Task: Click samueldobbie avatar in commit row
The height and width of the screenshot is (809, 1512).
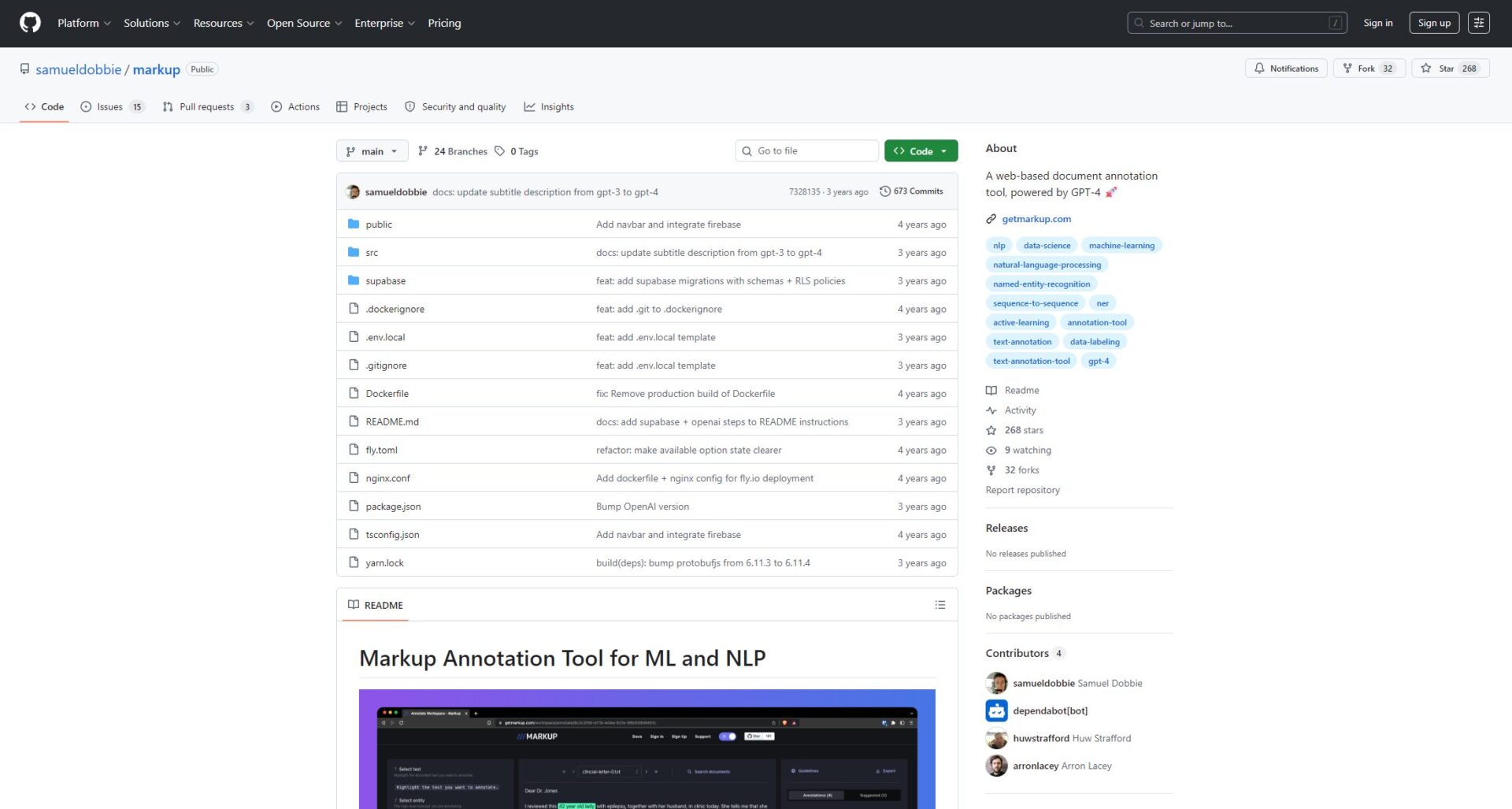Action: pos(353,191)
